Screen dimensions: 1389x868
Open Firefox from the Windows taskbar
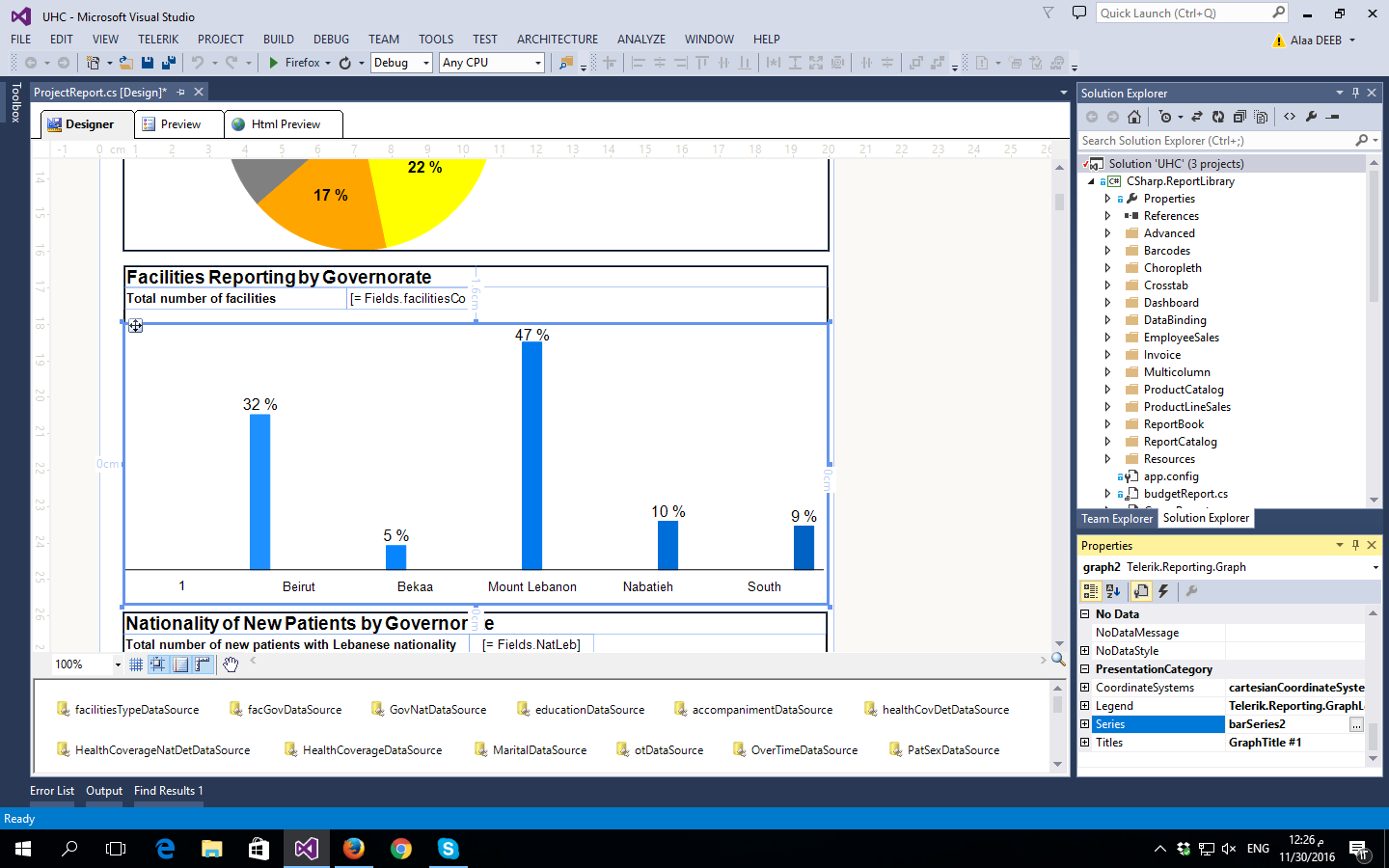[354, 849]
